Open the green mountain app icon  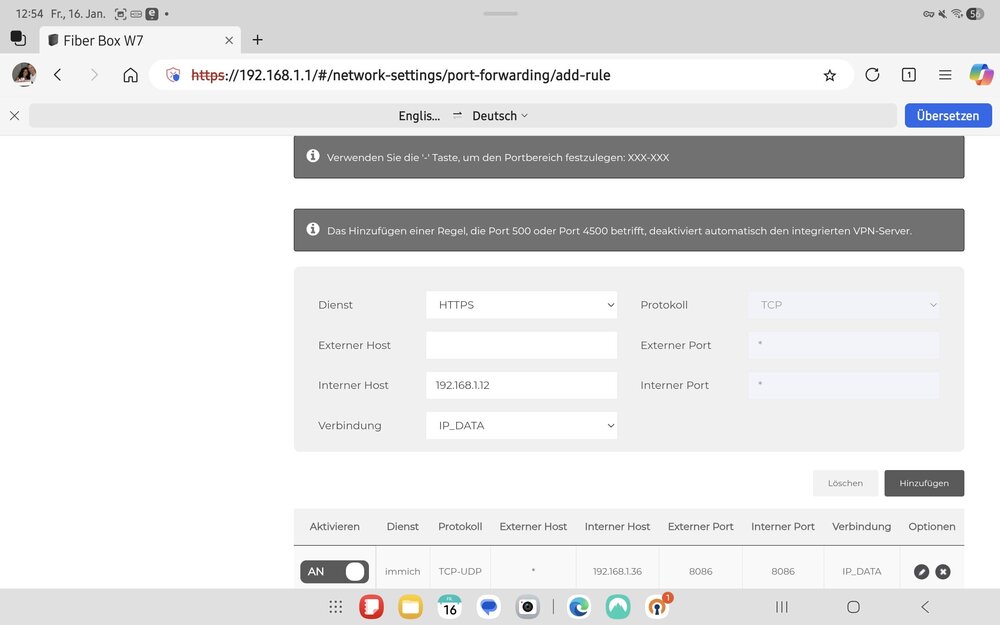tap(617, 607)
